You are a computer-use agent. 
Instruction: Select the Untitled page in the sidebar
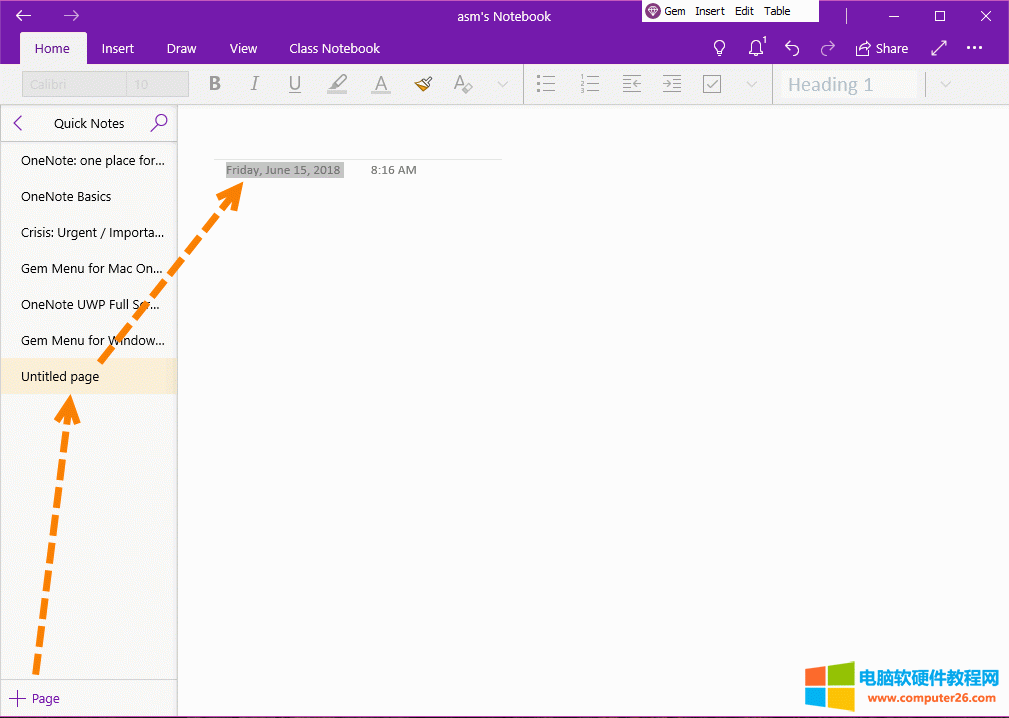tap(60, 376)
